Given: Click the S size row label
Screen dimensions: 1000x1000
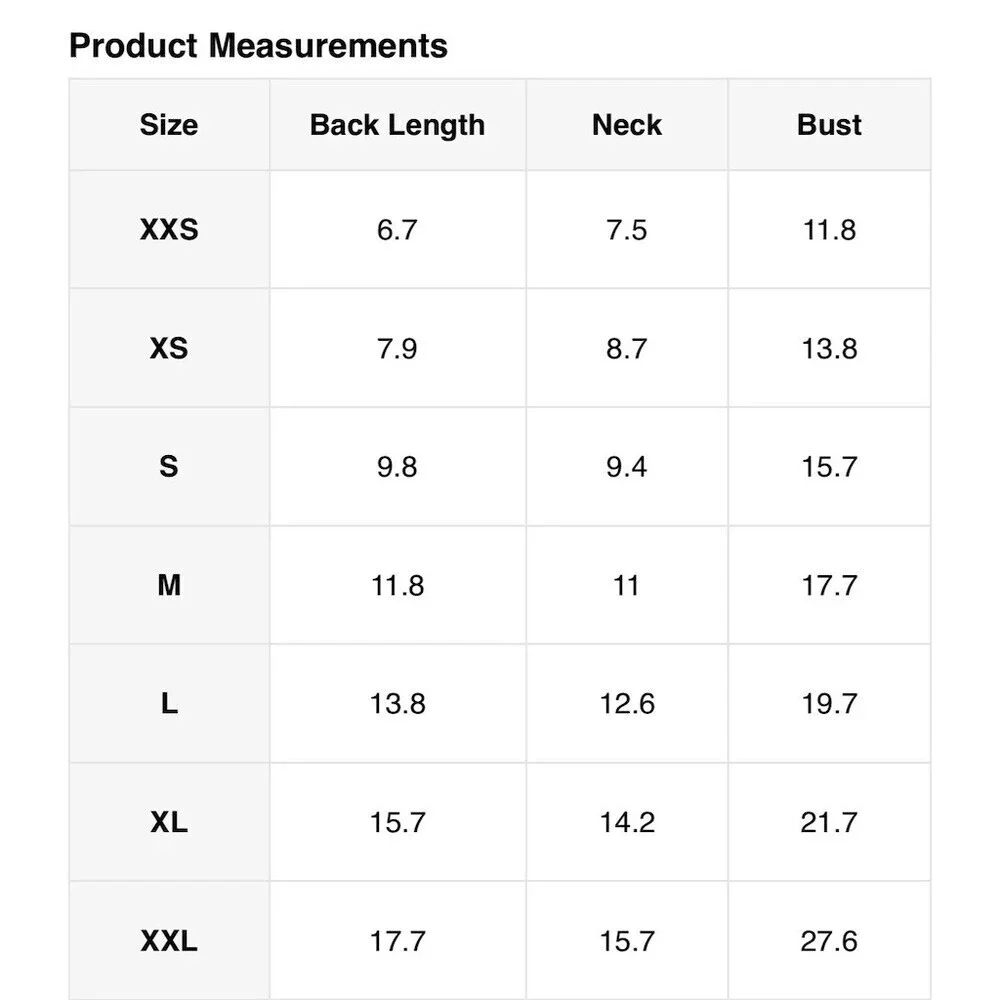Looking at the screenshot, I should coord(169,466).
